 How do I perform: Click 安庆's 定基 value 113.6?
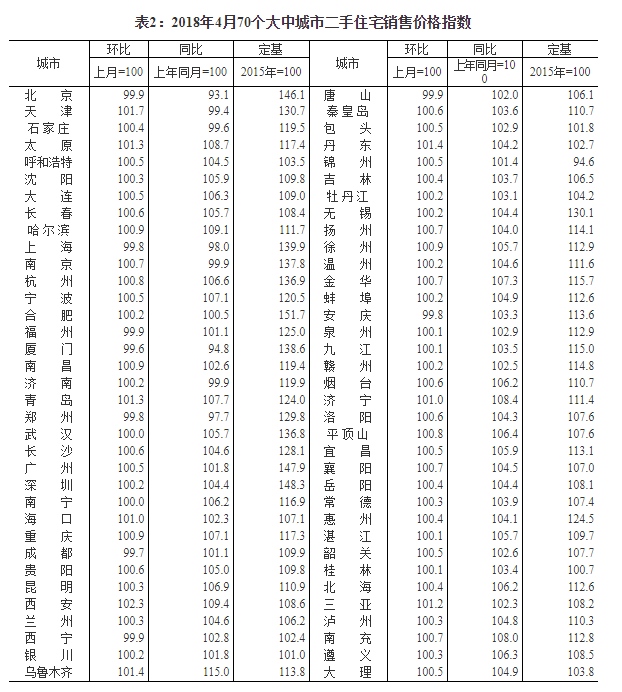click(581, 315)
